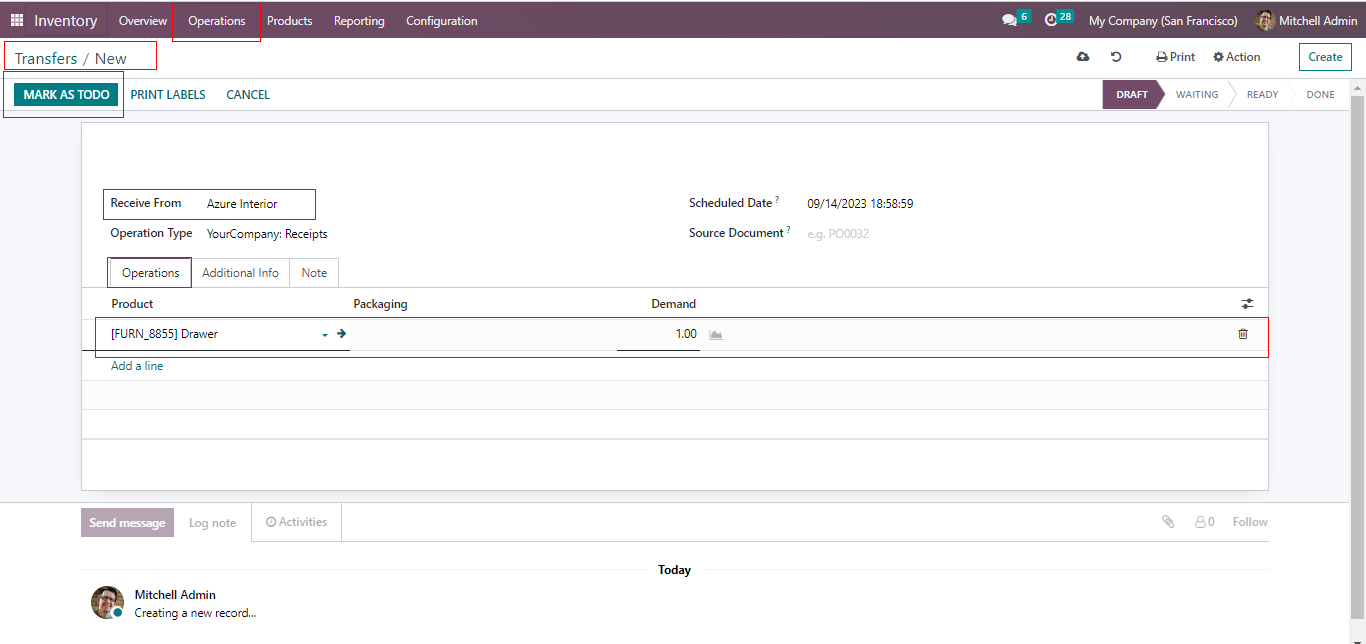Click the paperclip attachment icon

(x=1168, y=522)
